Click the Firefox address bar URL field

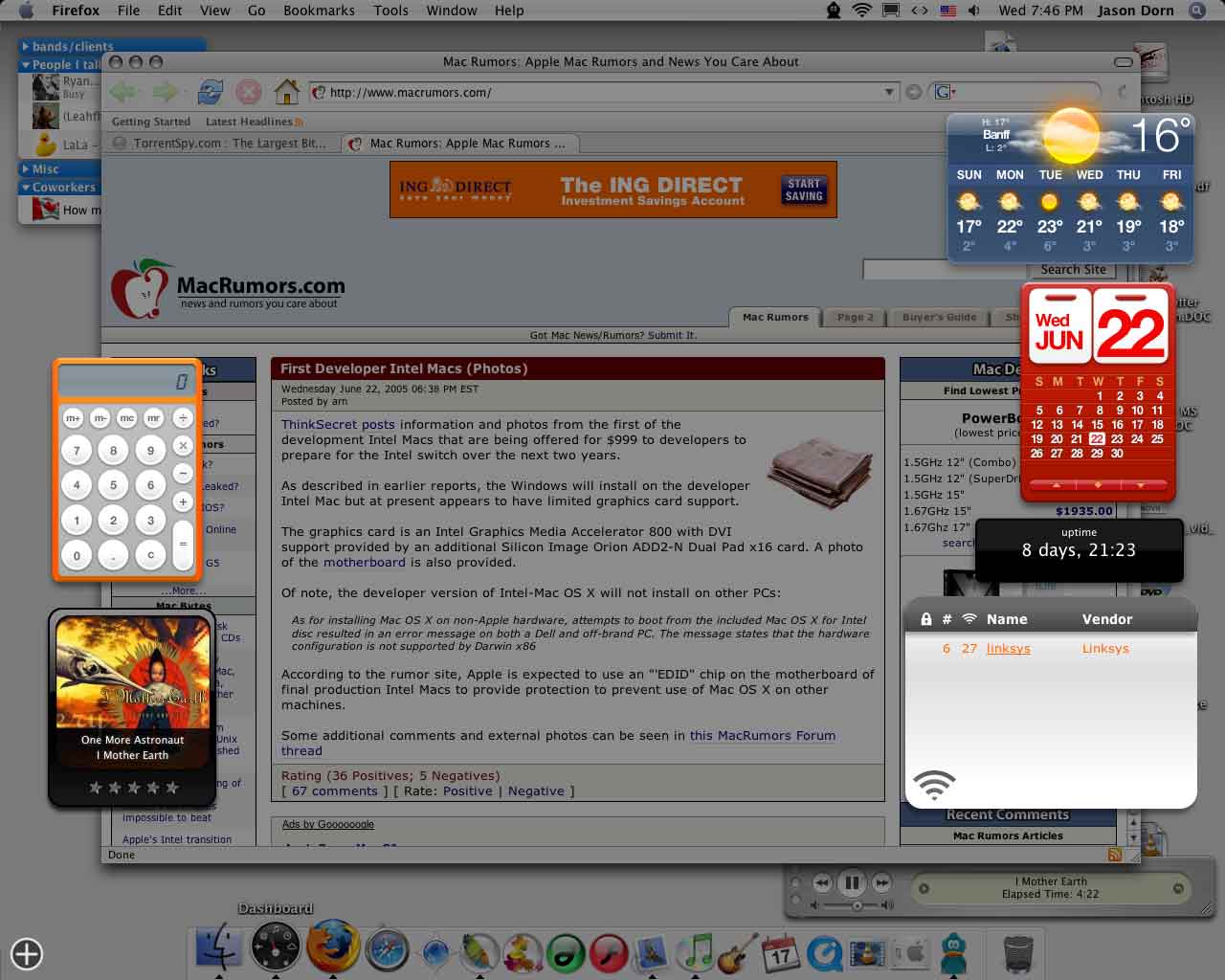pyautogui.click(x=603, y=92)
